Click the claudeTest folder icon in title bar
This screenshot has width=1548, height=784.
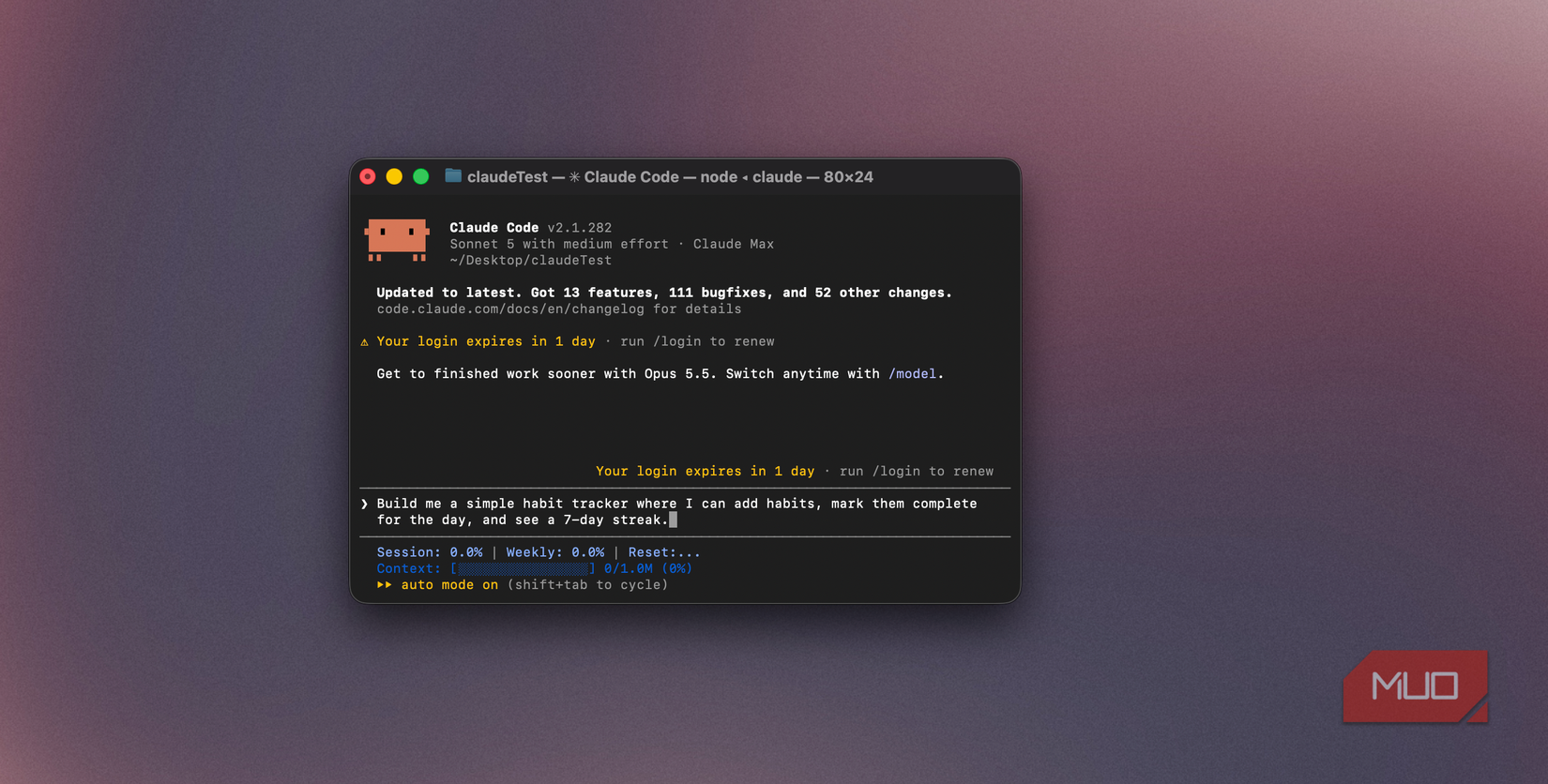(x=453, y=176)
